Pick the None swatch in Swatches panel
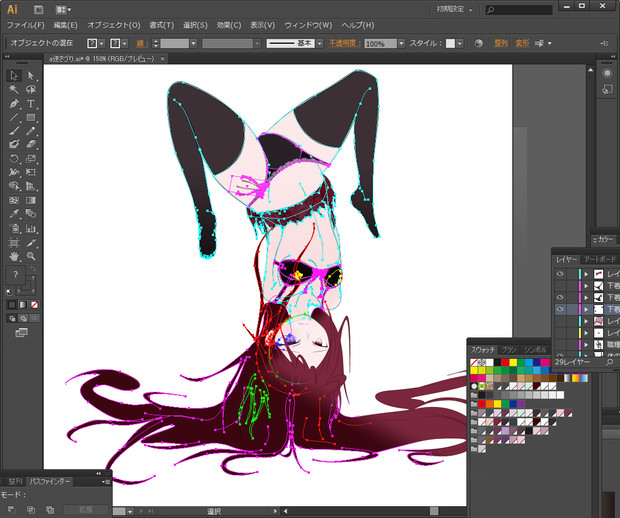Viewport: 620px width, 518px height. [474, 362]
